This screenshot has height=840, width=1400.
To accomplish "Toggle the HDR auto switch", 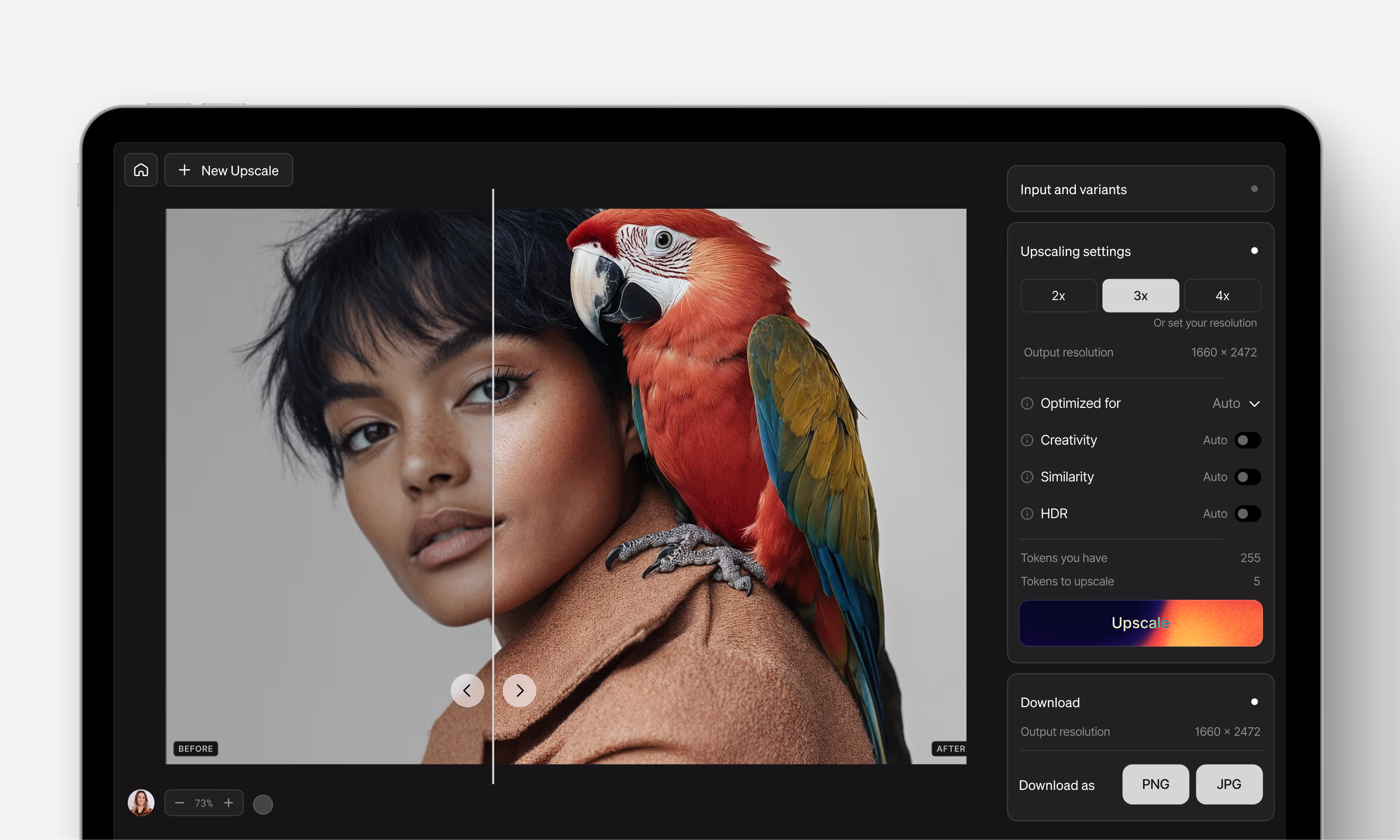I will (1248, 514).
